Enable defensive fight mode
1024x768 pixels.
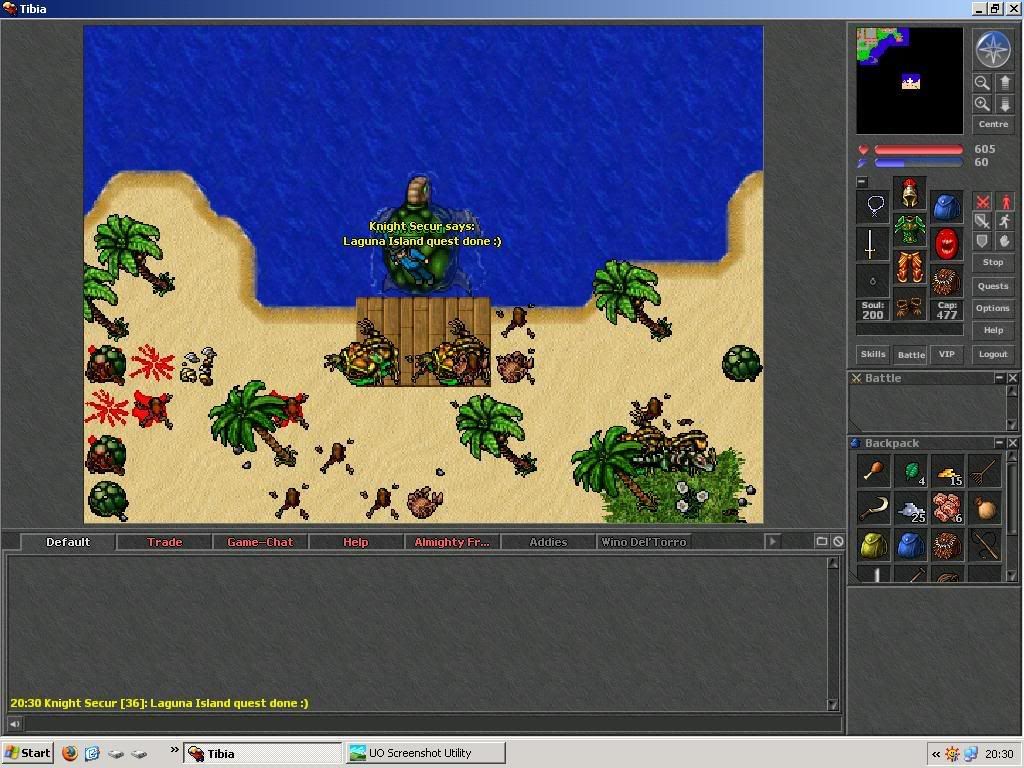[x=982, y=241]
